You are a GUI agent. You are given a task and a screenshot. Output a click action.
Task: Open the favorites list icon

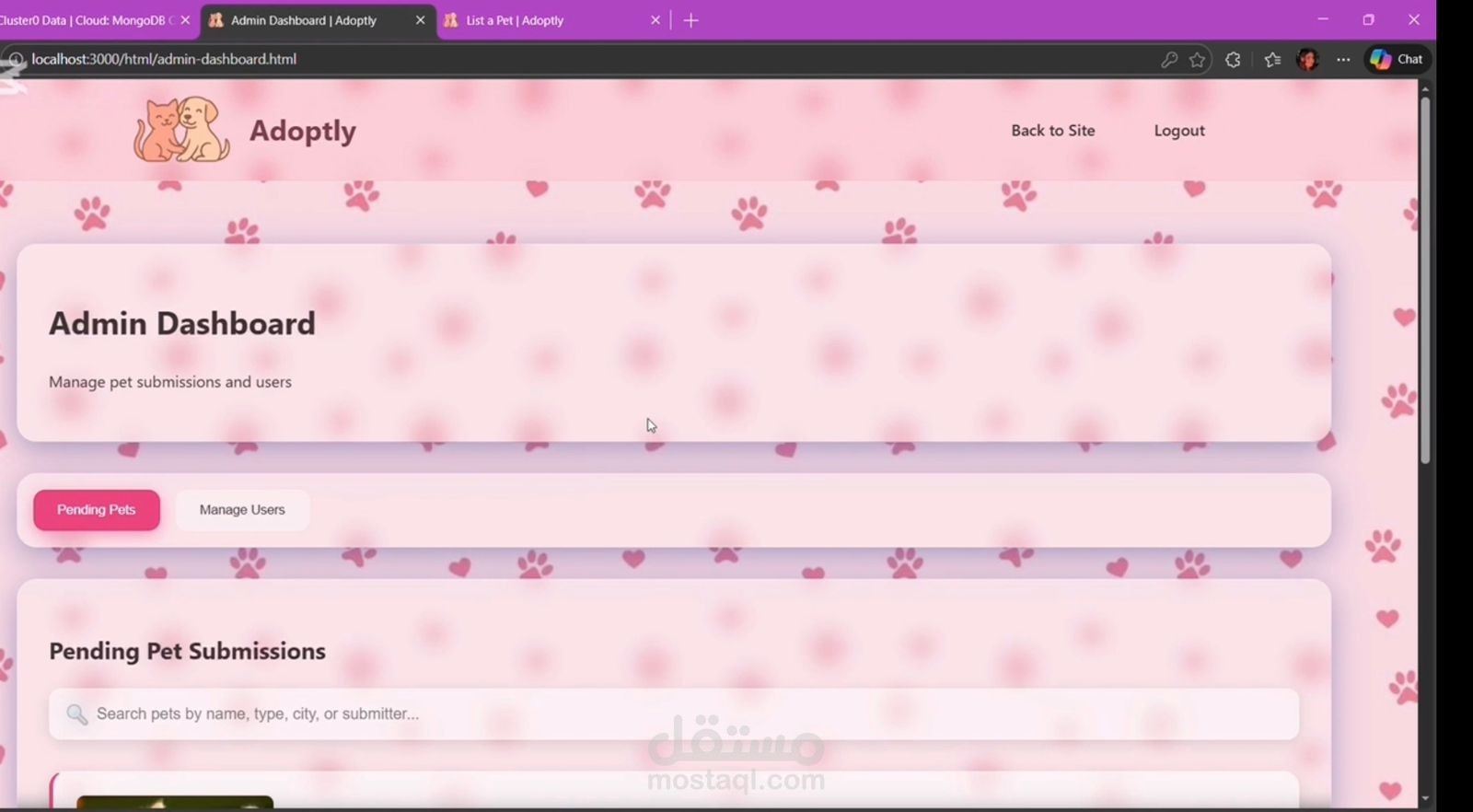point(1272,60)
